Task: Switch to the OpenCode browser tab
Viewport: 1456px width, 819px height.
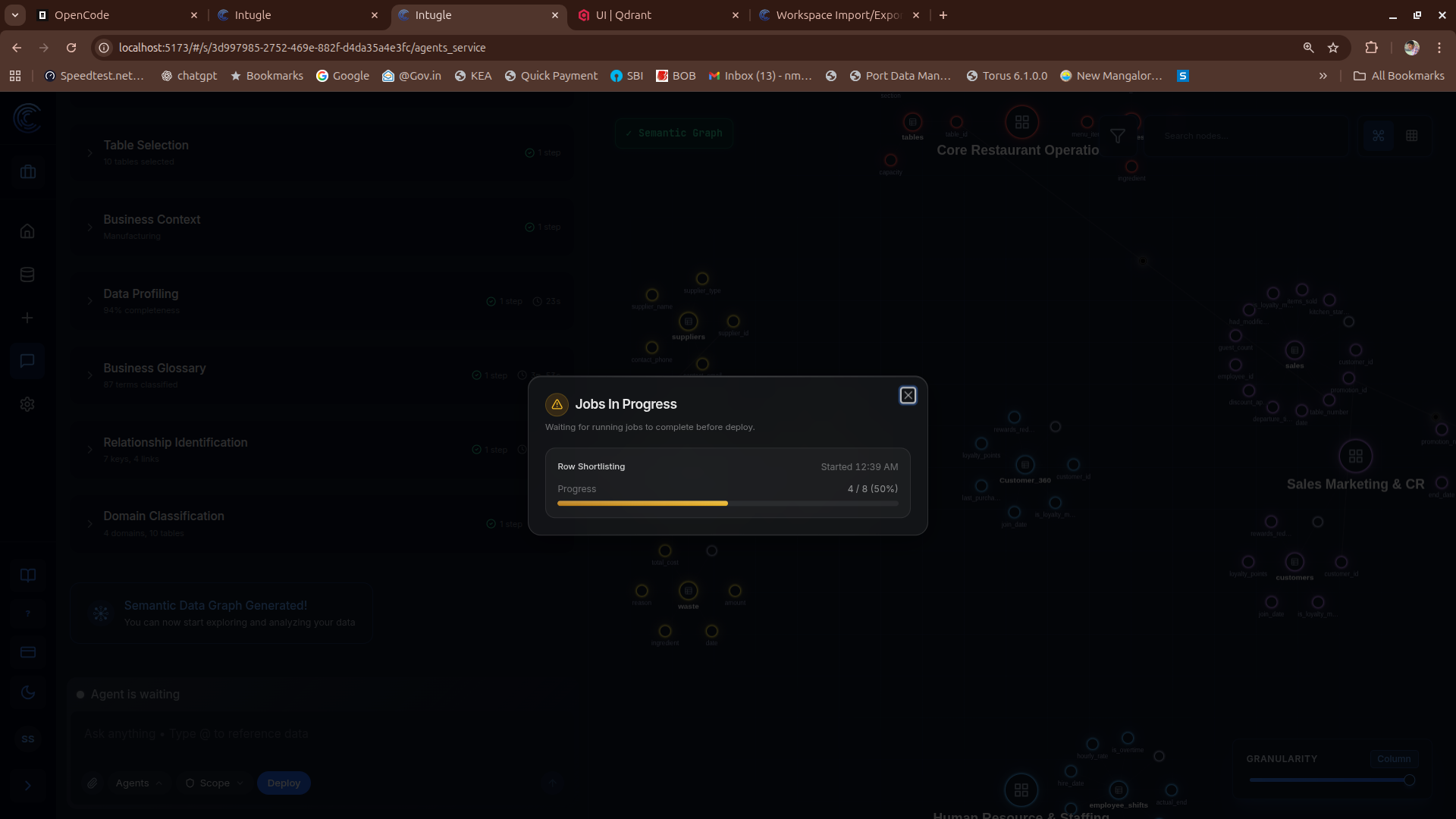Action: click(118, 15)
